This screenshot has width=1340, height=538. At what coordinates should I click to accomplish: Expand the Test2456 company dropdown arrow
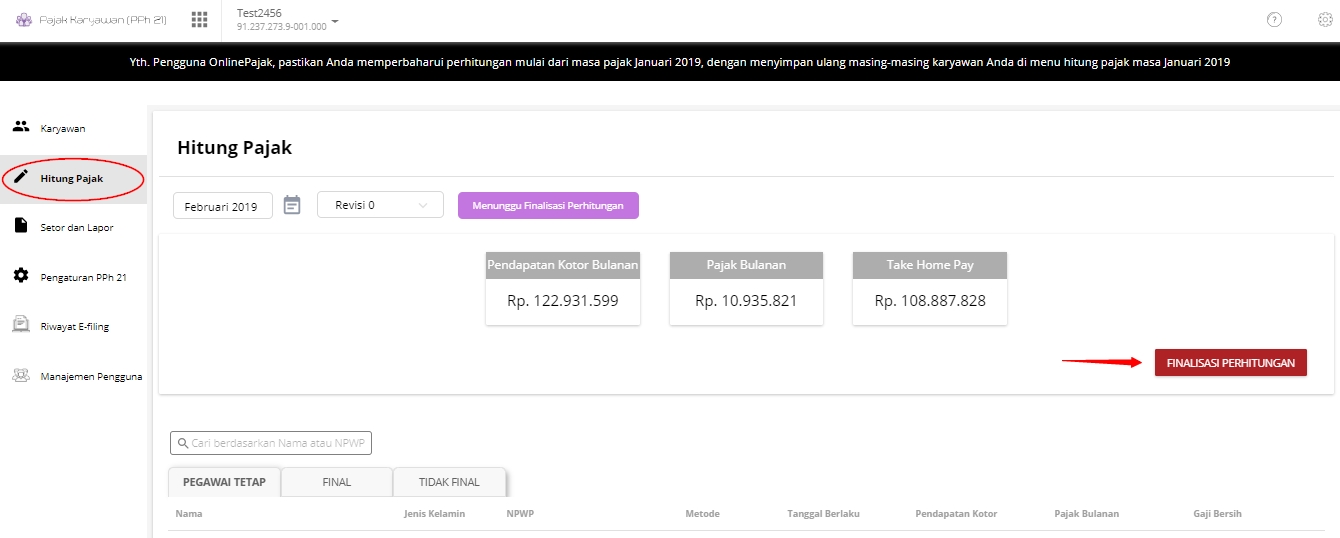pyautogui.click(x=335, y=21)
